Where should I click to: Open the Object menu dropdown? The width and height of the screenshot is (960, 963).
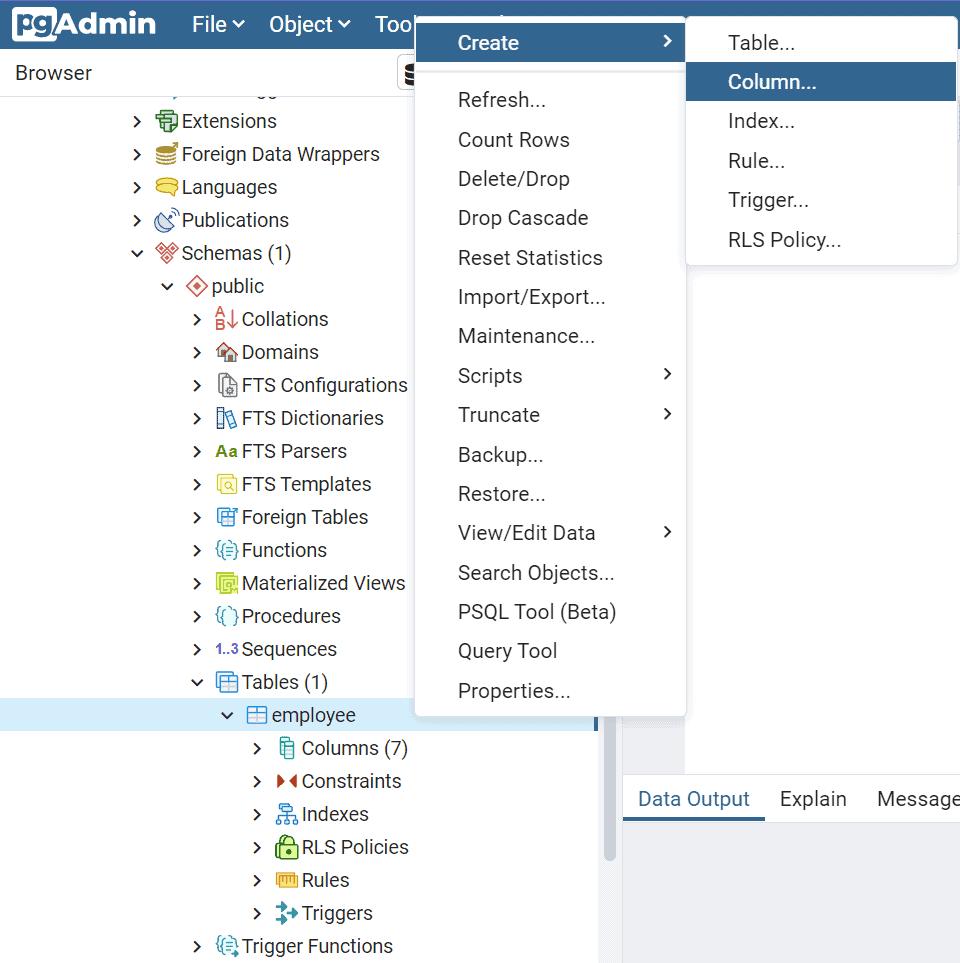click(309, 25)
